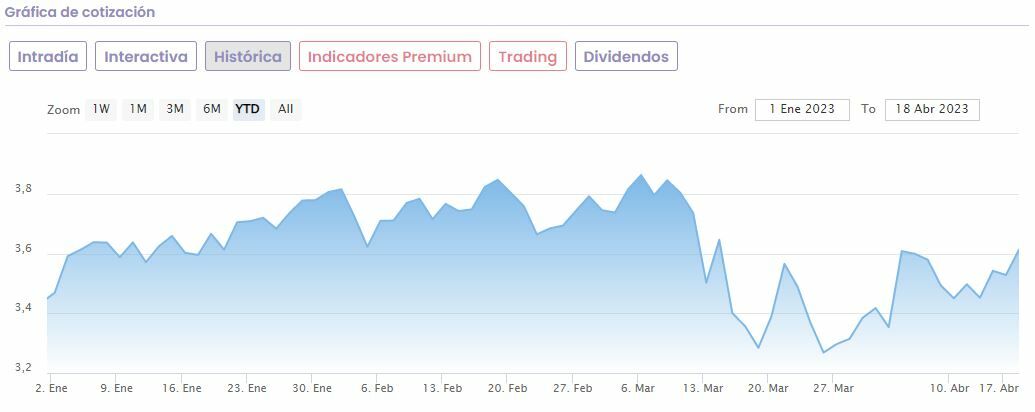Edit the To date field
Image resolution: width=1035 pixels, height=412 pixels.
[932, 109]
